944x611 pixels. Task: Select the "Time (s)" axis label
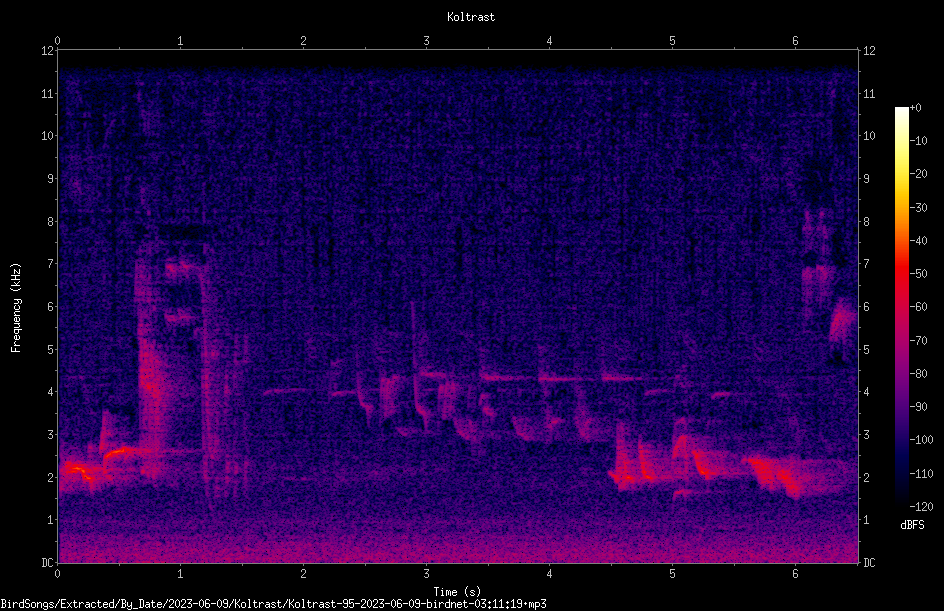[x=457, y=592]
